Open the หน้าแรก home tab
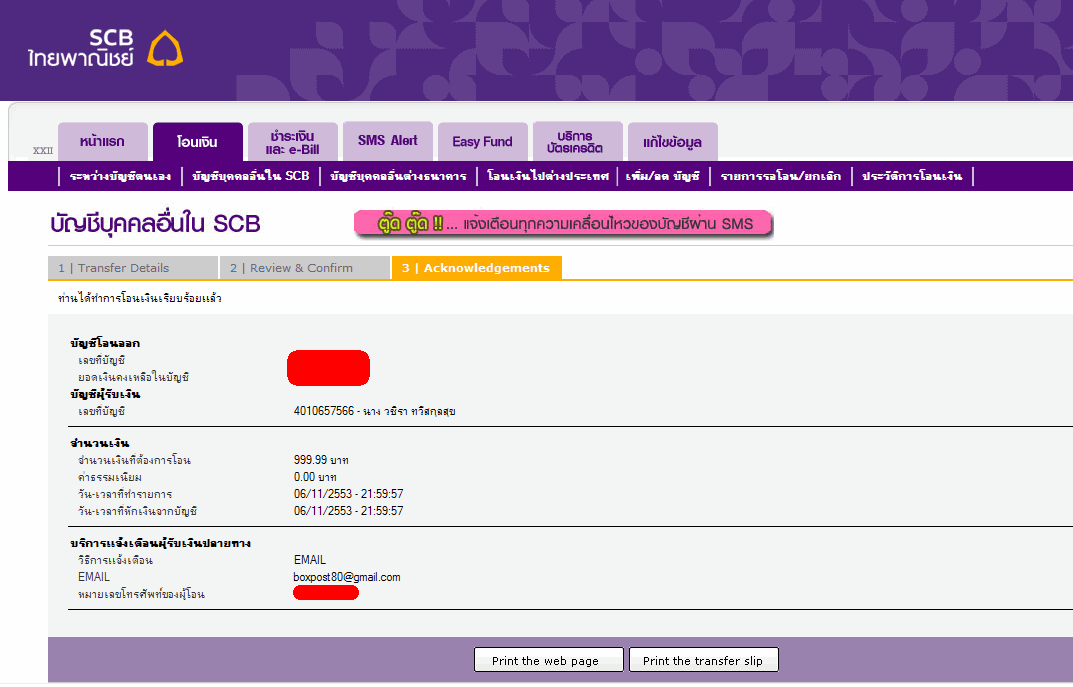The width and height of the screenshot is (1073, 687). pyautogui.click(x=103, y=142)
